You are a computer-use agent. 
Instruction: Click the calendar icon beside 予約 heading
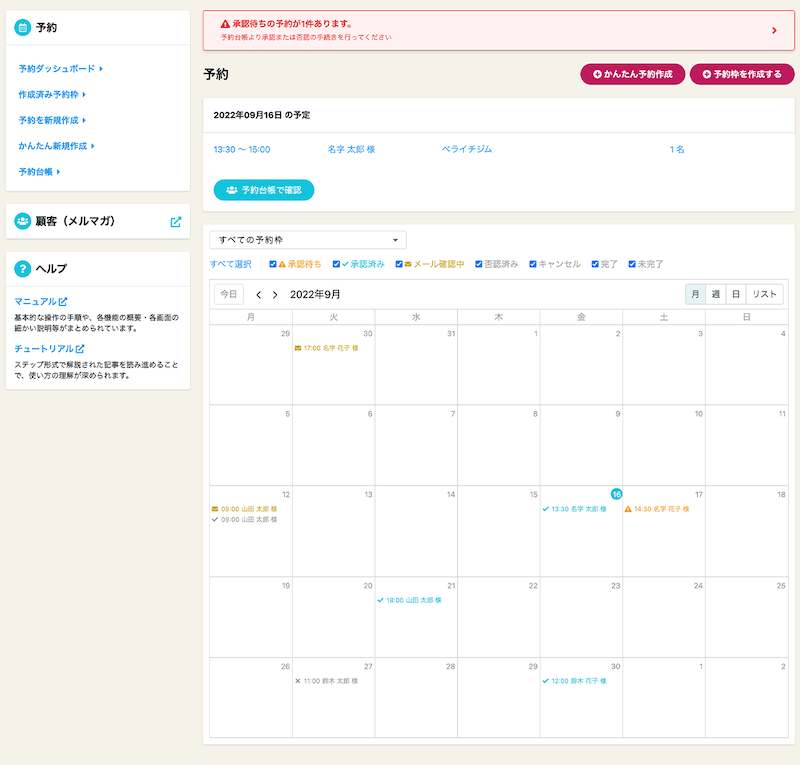(22, 28)
